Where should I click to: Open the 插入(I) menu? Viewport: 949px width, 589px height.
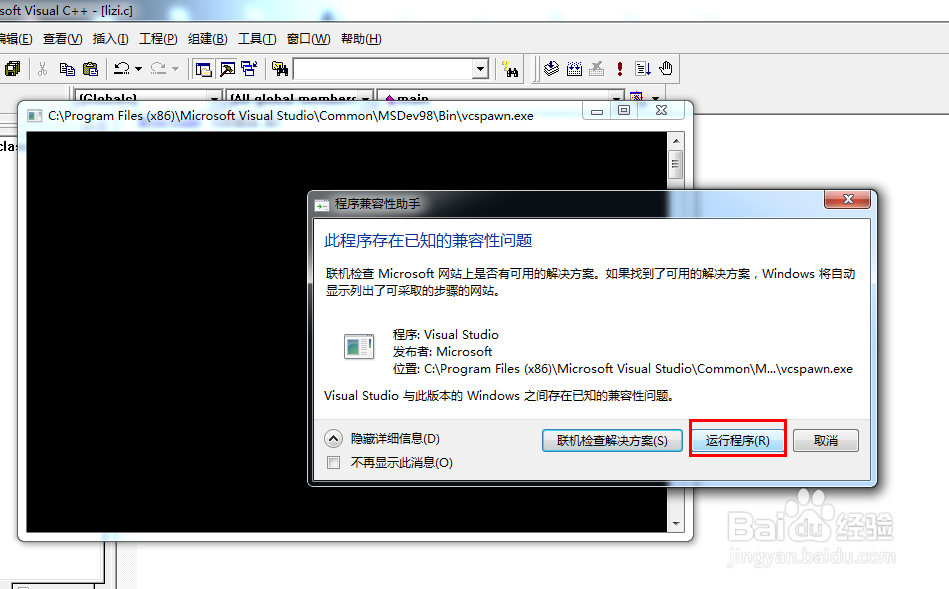(110, 39)
